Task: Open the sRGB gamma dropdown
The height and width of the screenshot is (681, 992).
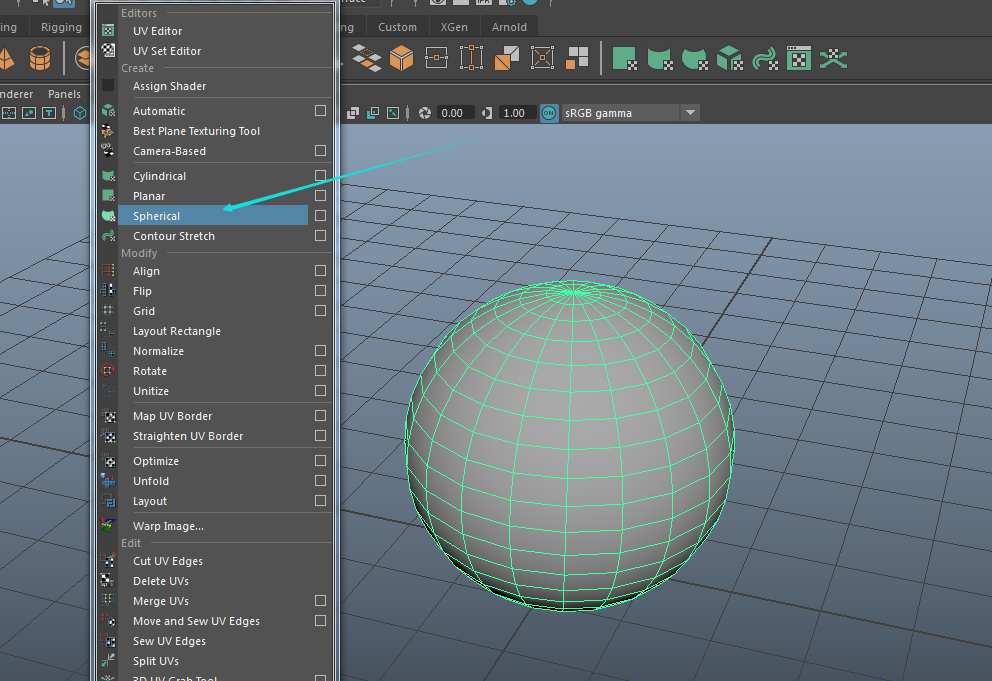Action: 689,113
